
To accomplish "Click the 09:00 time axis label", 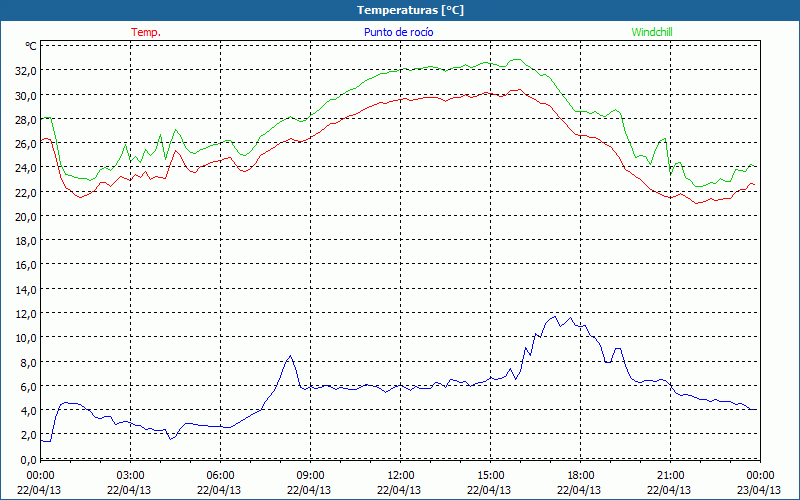I will (x=310, y=476).
